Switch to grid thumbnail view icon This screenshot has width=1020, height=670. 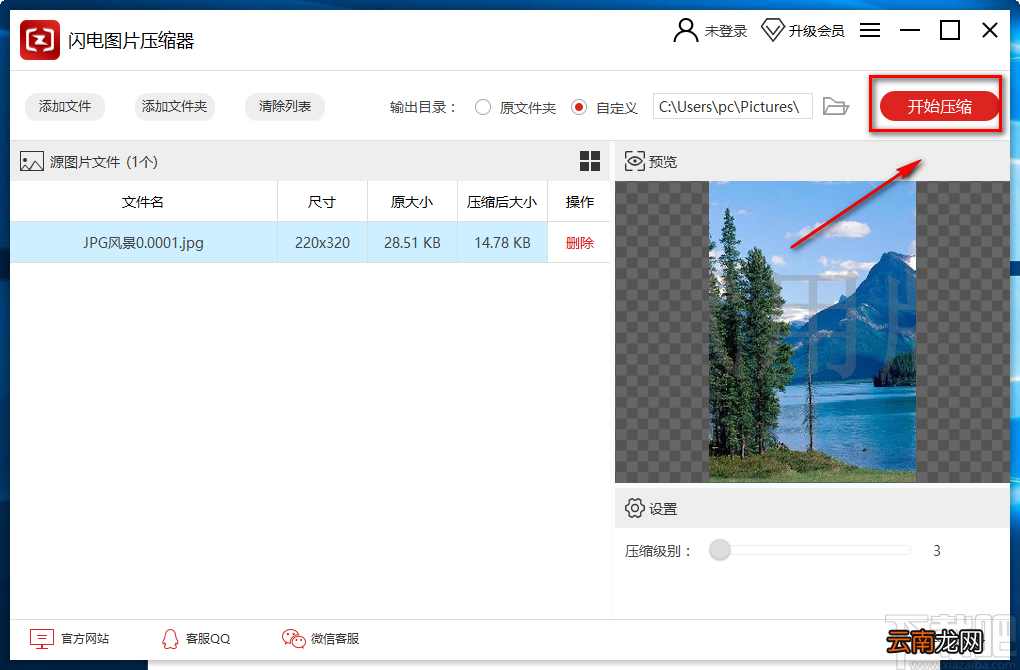[590, 161]
